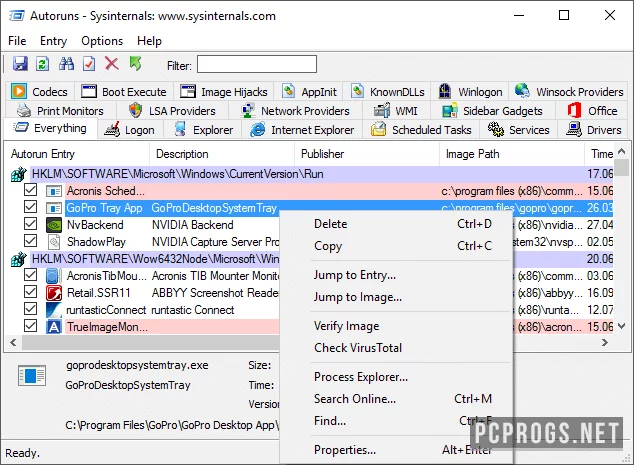Click the list's scroll up arrow
Screen dimensions: 634x465
point(622,152)
